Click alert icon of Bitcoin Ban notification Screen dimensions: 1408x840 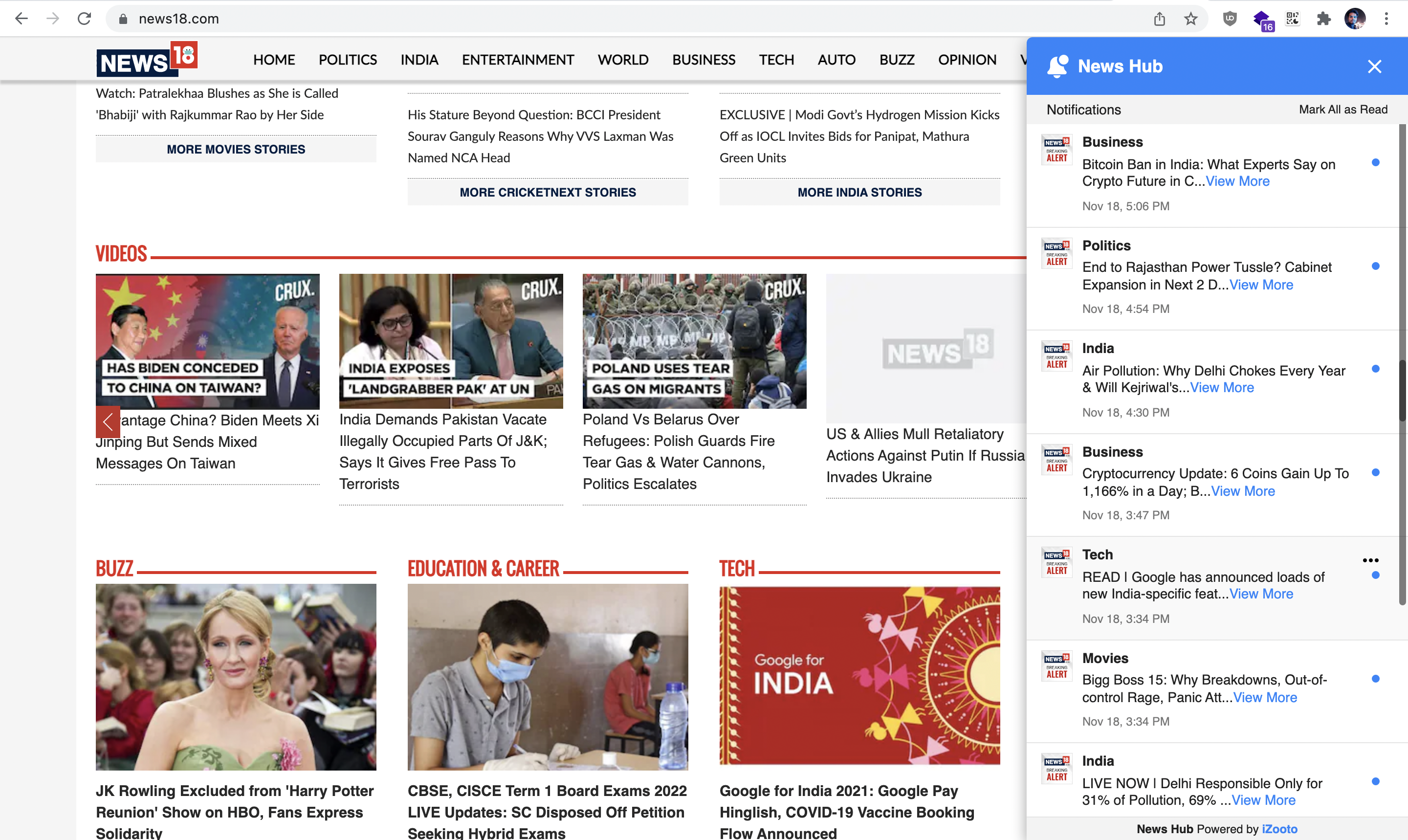click(x=1056, y=150)
